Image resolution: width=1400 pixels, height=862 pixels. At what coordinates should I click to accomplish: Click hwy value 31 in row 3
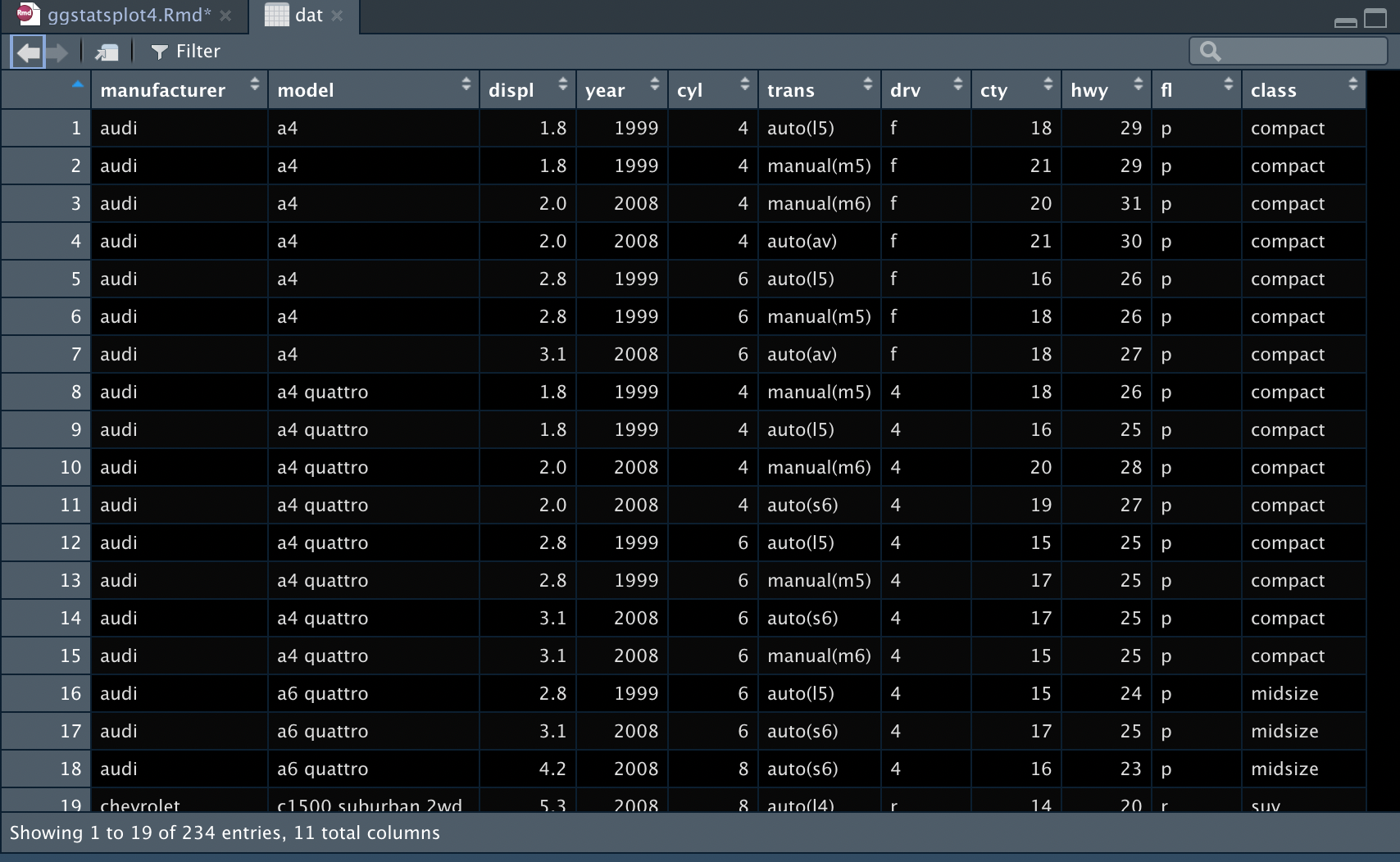[x=1131, y=203]
